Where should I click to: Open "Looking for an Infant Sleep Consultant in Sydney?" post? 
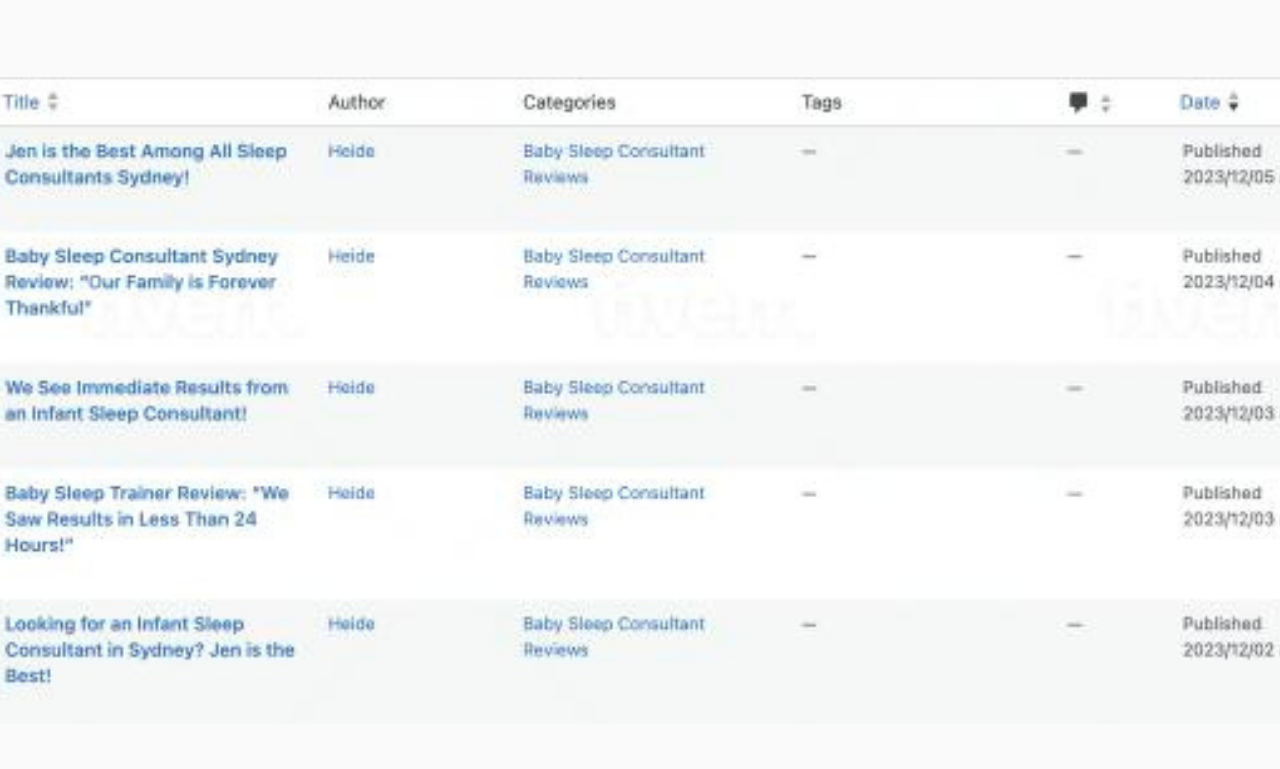click(x=150, y=650)
